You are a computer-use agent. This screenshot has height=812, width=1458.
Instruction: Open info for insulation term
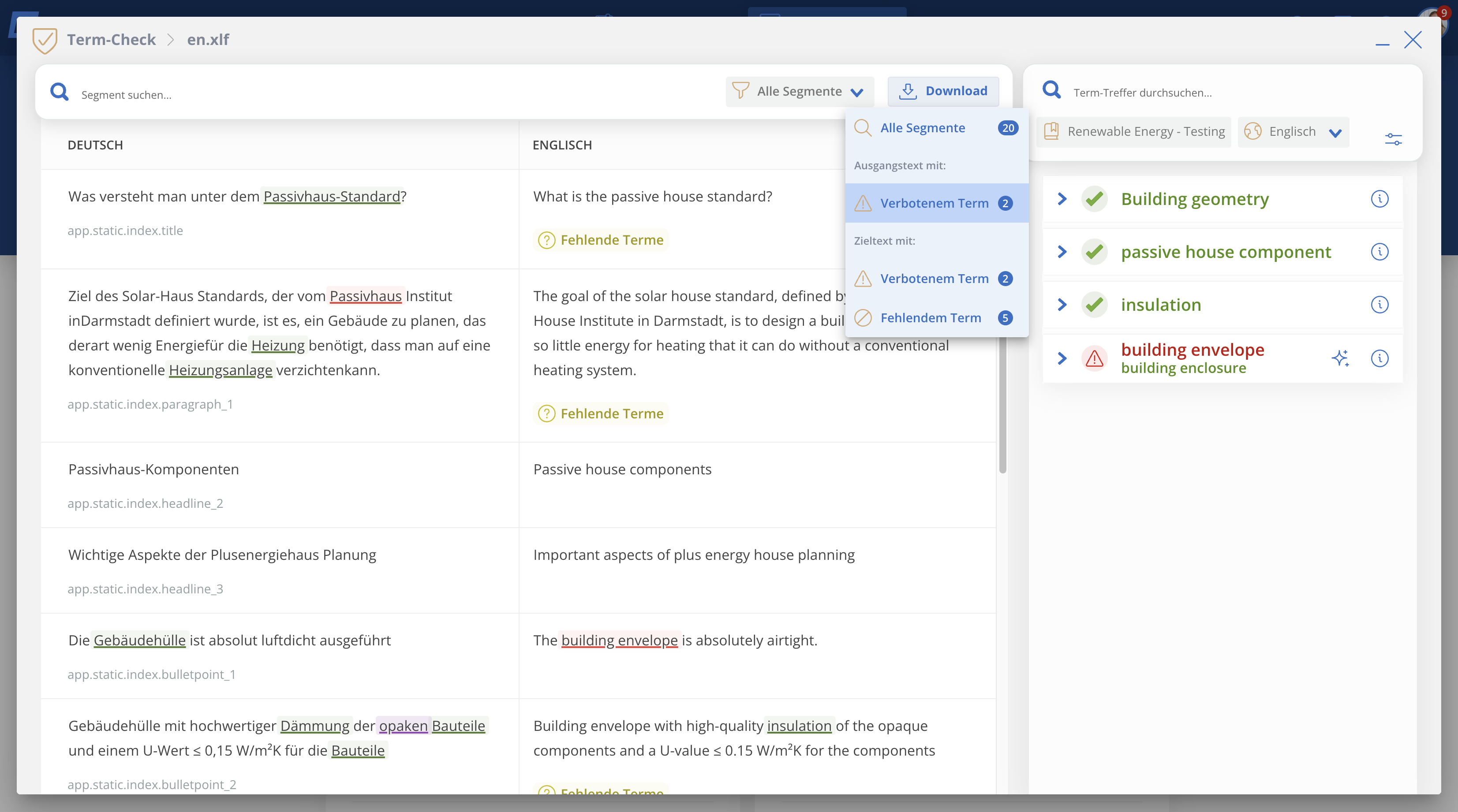click(1379, 305)
